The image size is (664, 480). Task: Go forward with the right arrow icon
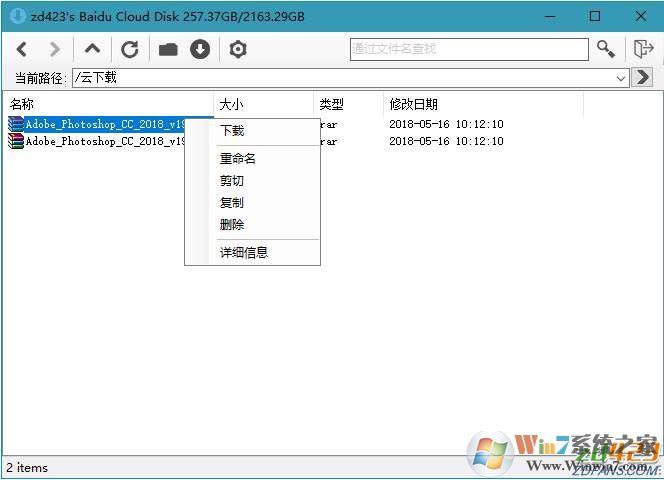point(55,50)
